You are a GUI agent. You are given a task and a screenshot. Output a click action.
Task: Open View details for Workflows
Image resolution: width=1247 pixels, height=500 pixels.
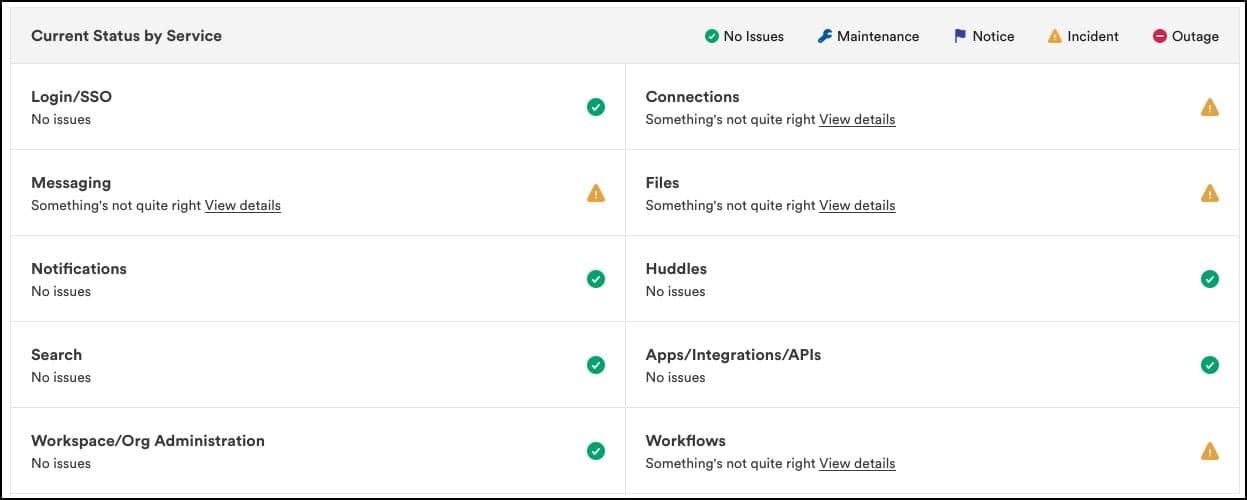click(x=857, y=463)
